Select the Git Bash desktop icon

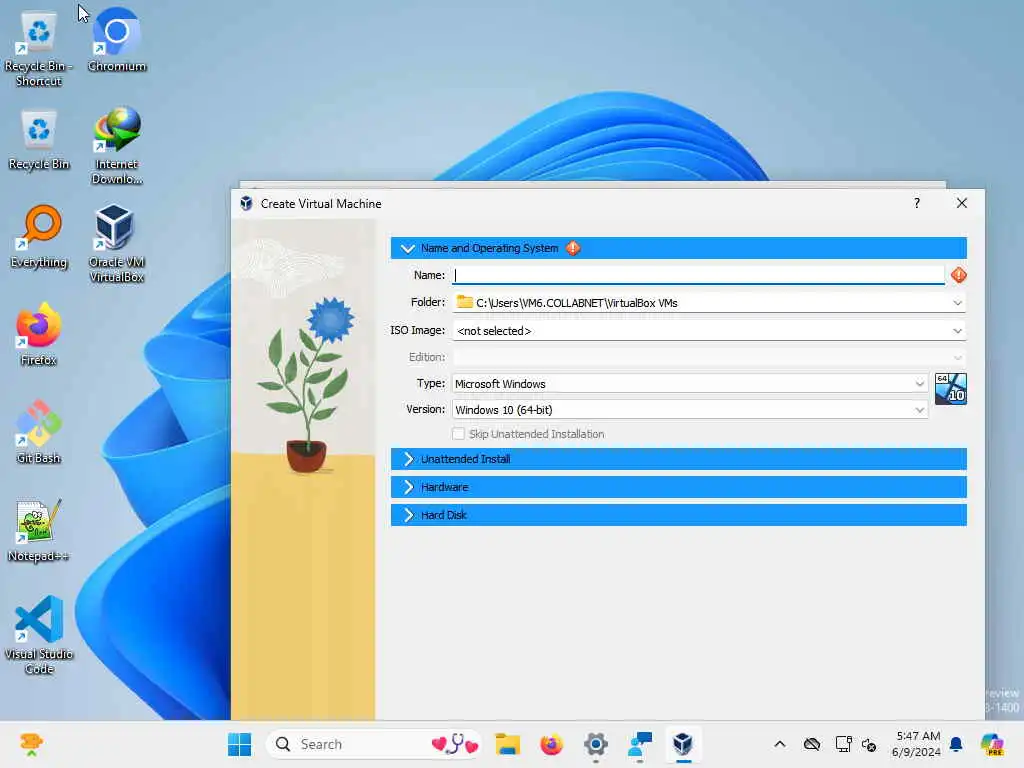pyautogui.click(x=39, y=432)
